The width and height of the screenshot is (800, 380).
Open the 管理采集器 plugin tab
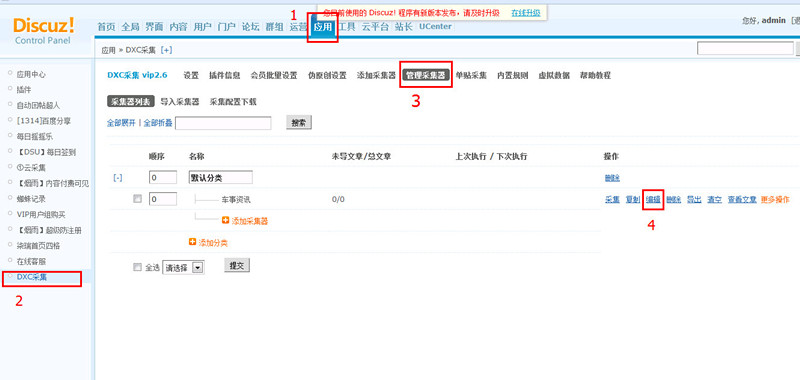pos(426,75)
